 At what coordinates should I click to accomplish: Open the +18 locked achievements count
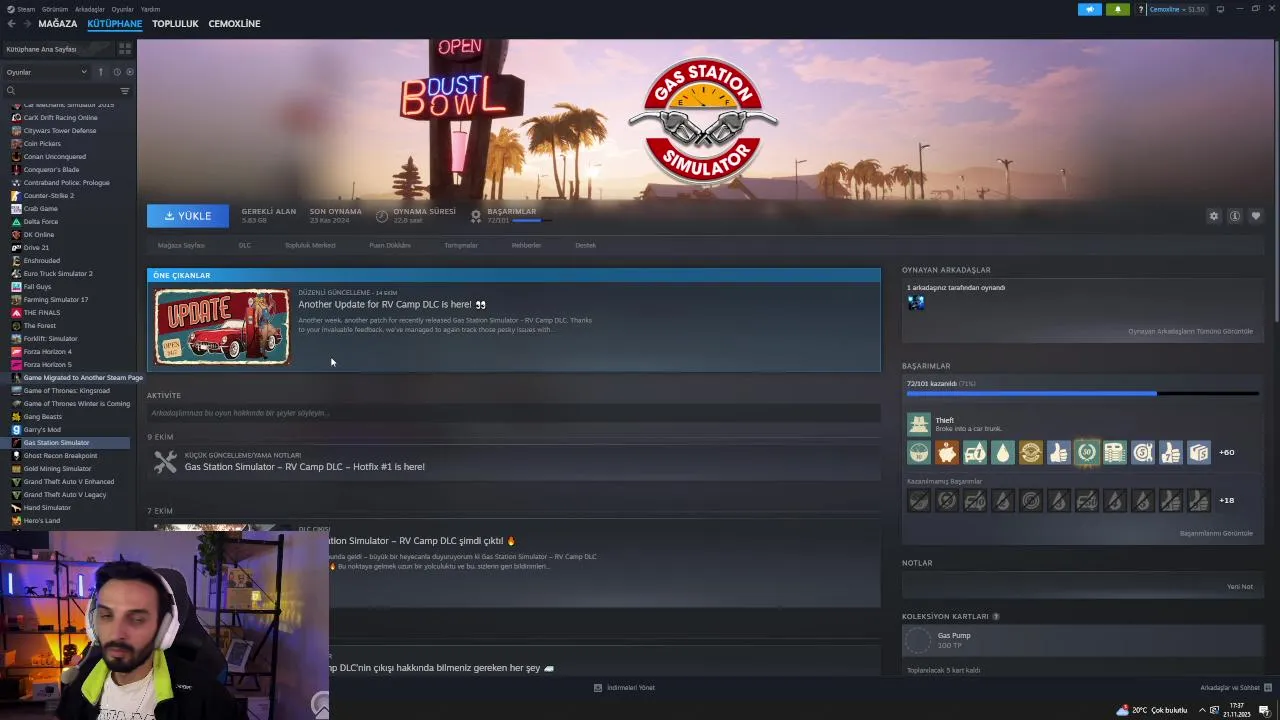tap(1226, 500)
